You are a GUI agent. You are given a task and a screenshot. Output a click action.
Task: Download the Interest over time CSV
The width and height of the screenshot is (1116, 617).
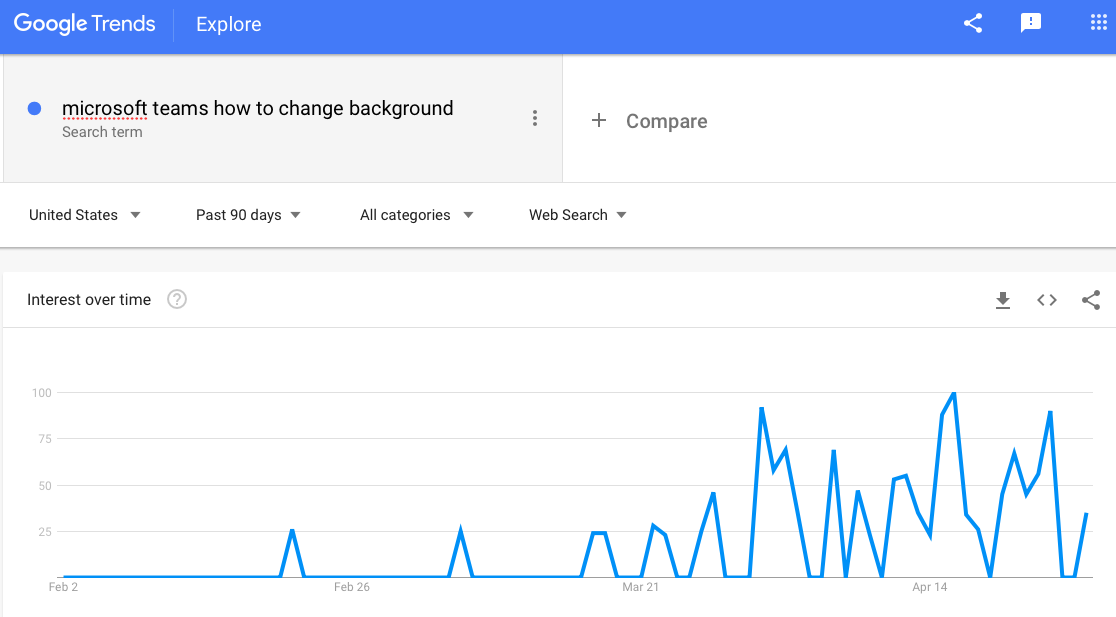pyautogui.click(x=1003, y=300)
